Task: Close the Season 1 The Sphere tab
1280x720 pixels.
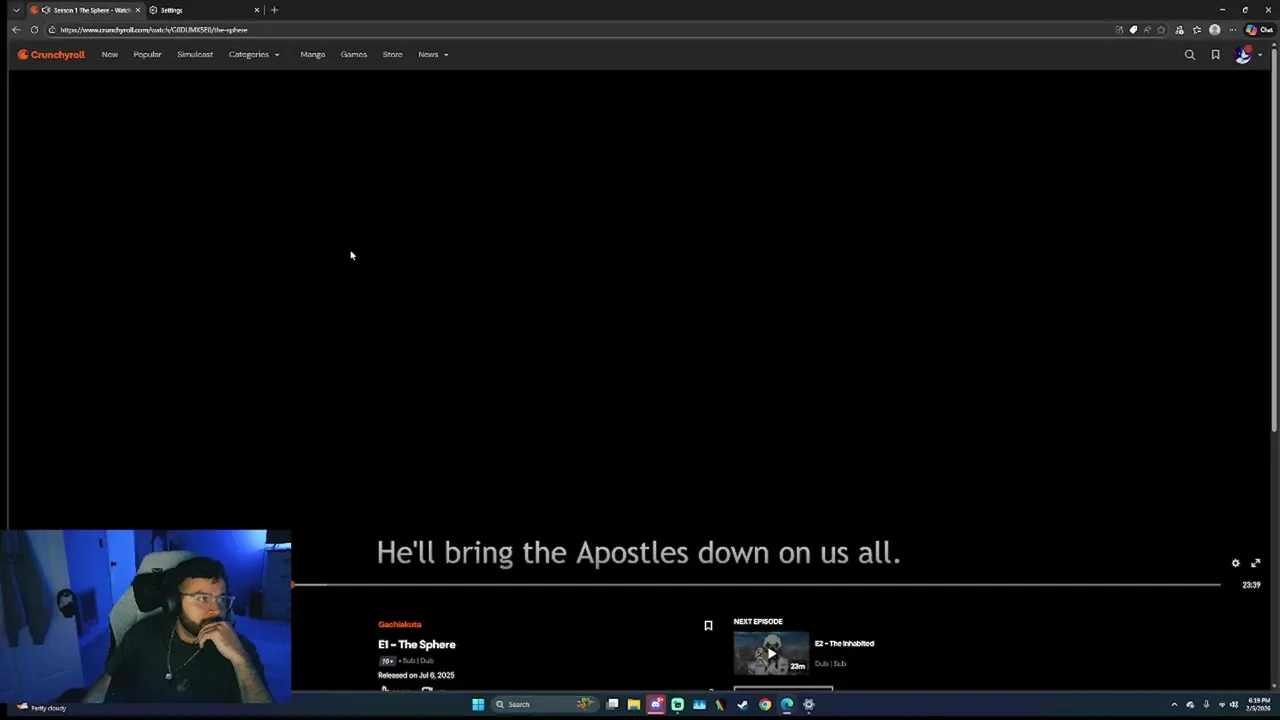Action: pyautogui.click(x=138, y=10)
